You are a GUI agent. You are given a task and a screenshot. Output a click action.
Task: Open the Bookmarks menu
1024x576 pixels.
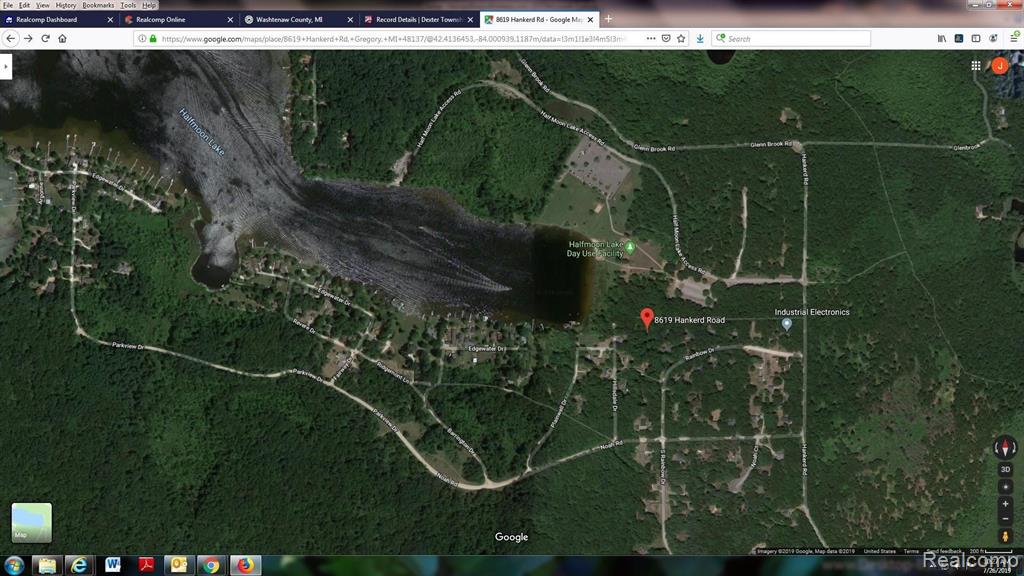[98, 5]
